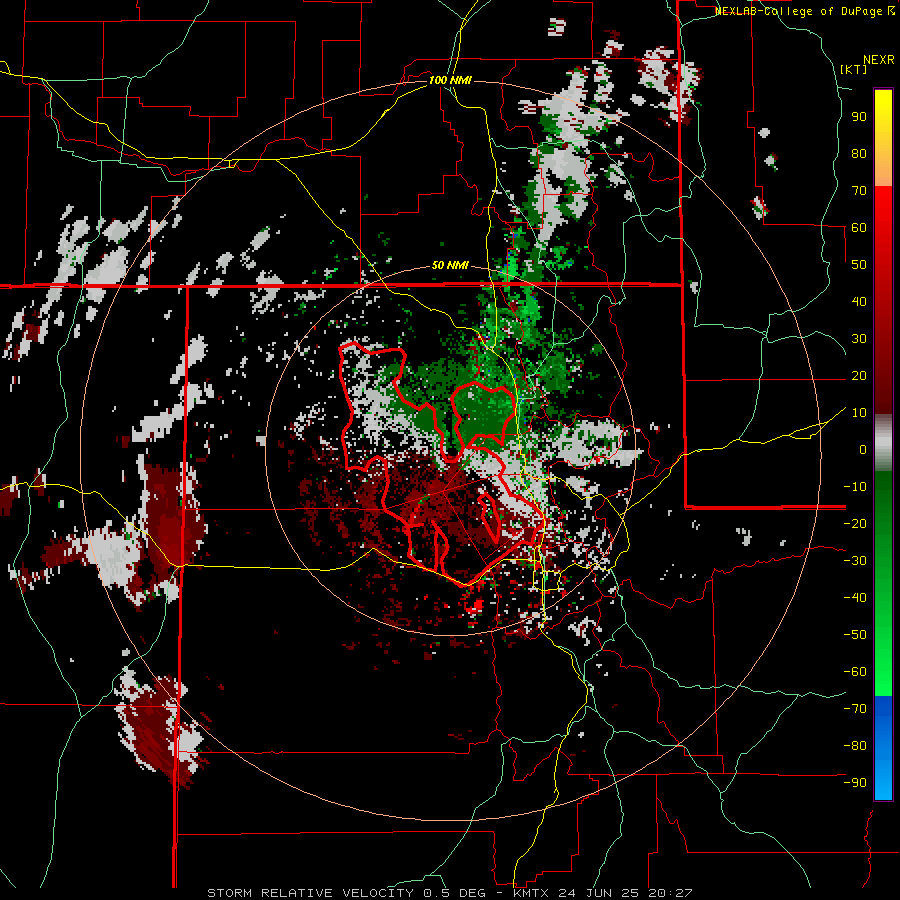The width and height of the screenshot is (900, 900).
Task: Click the gray zero-velocity segment of color bar
Action: [x=883, y=442]
